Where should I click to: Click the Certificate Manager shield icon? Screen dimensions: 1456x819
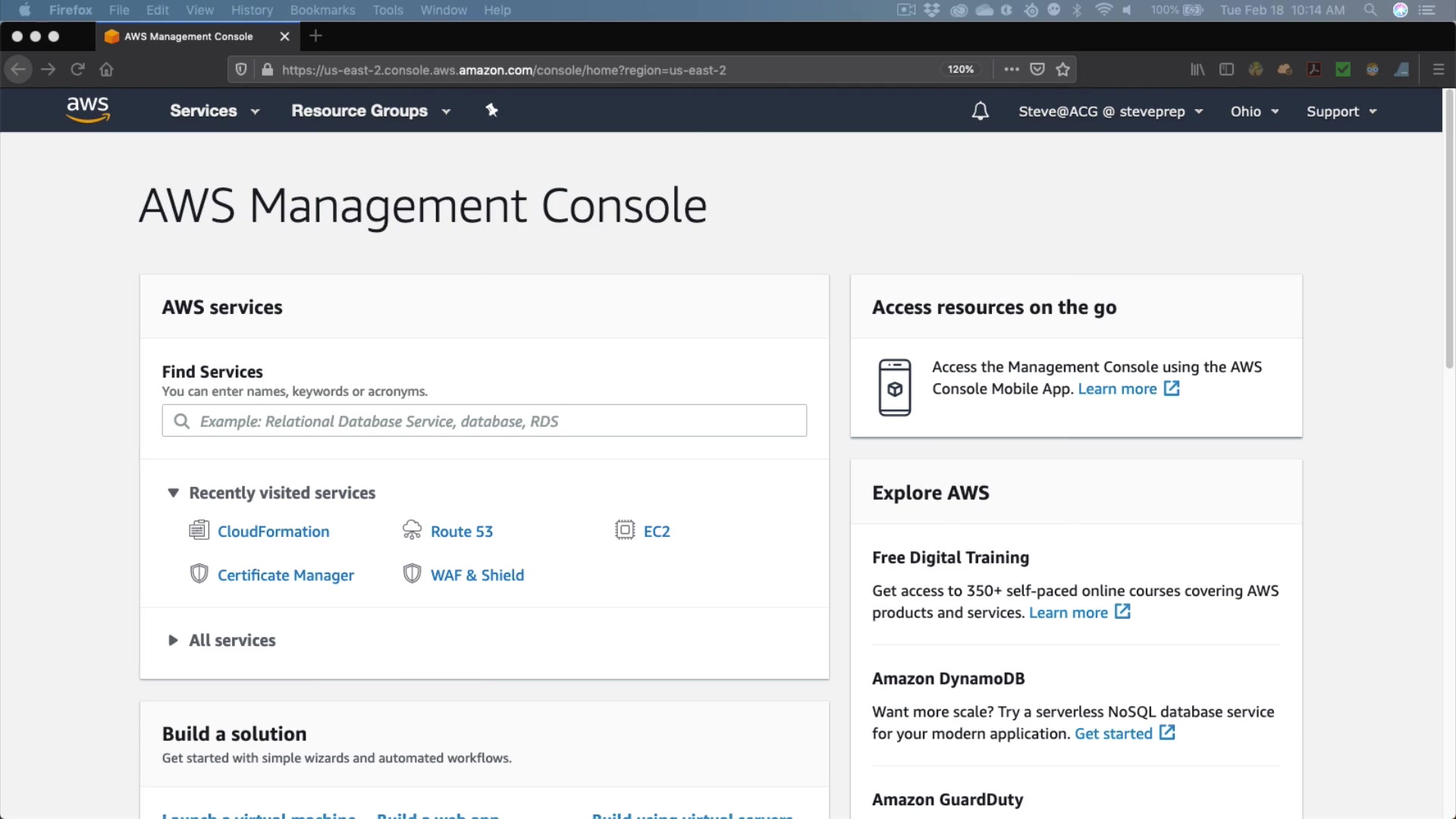(x=199, y=574)
